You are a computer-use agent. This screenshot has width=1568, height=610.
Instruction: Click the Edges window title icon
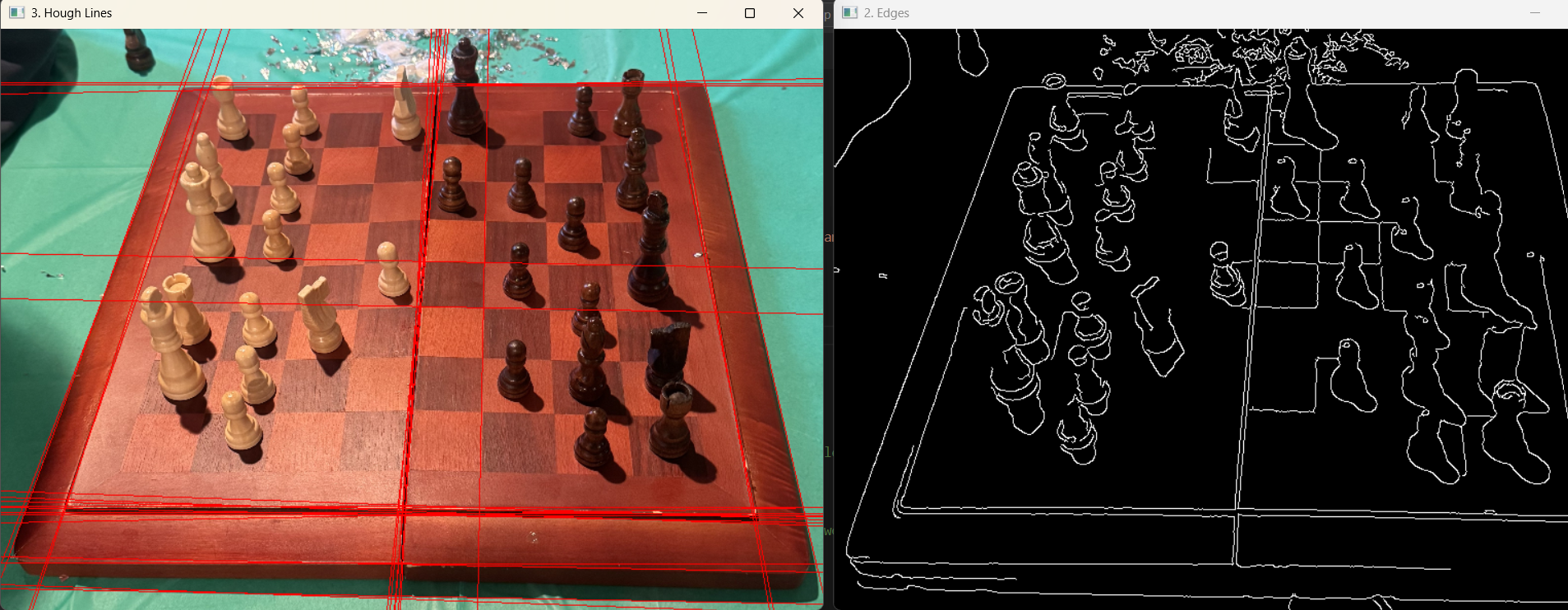(x=850, y=13)
